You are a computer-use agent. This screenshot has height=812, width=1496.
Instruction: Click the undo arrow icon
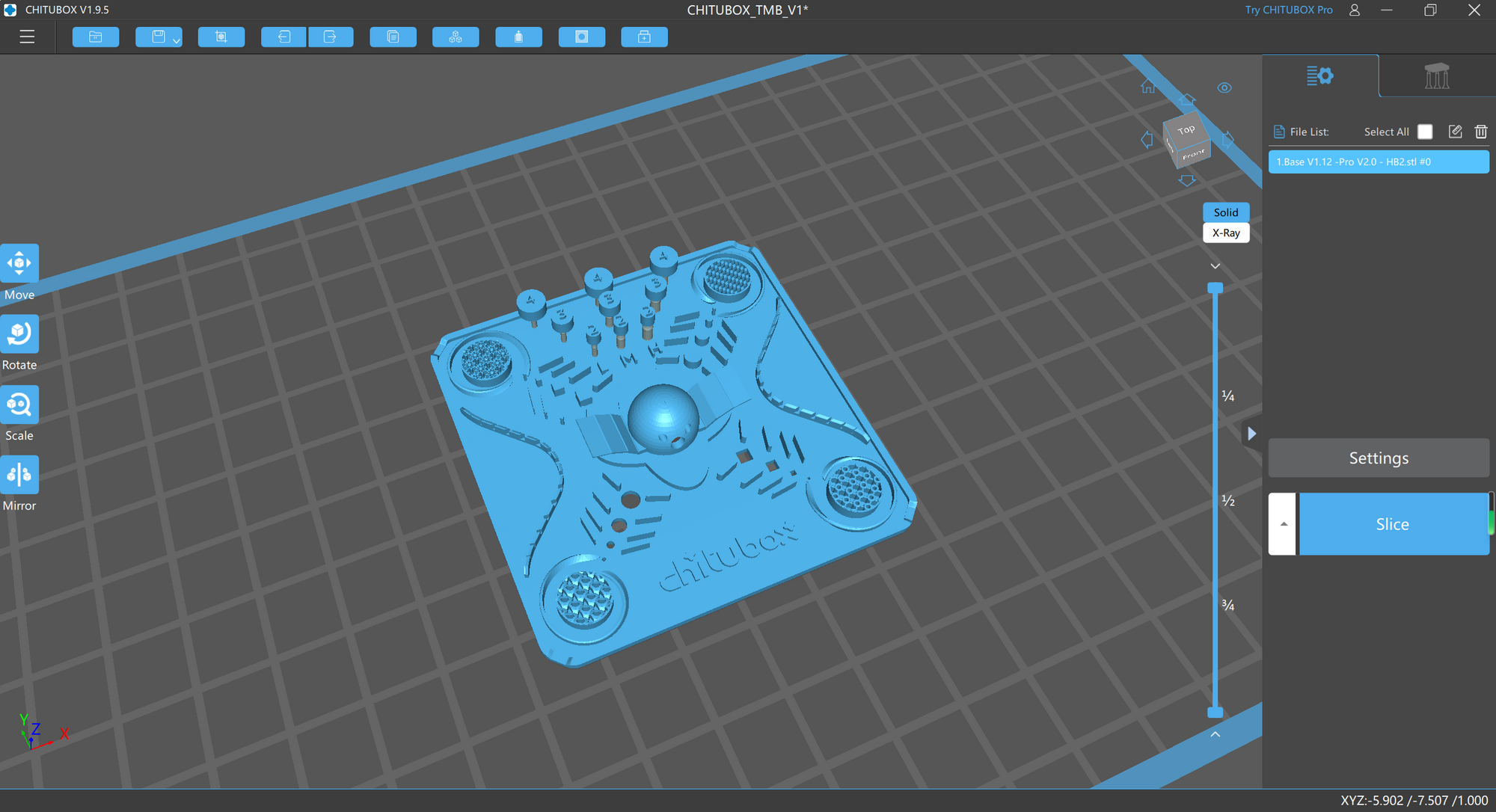283,37
